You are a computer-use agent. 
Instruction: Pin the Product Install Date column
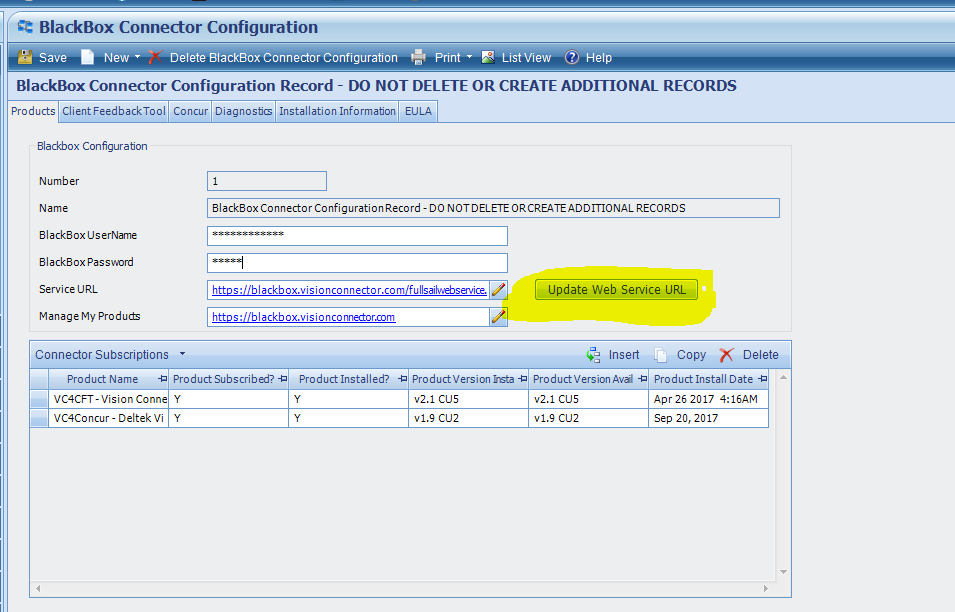point(763,379)
